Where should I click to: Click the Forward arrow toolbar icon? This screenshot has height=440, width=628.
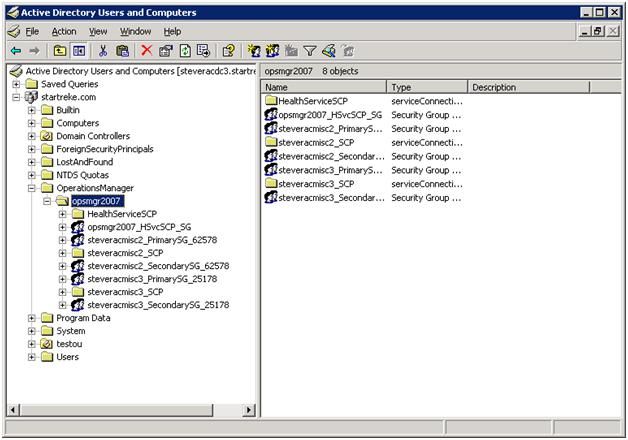coord(34,51)
